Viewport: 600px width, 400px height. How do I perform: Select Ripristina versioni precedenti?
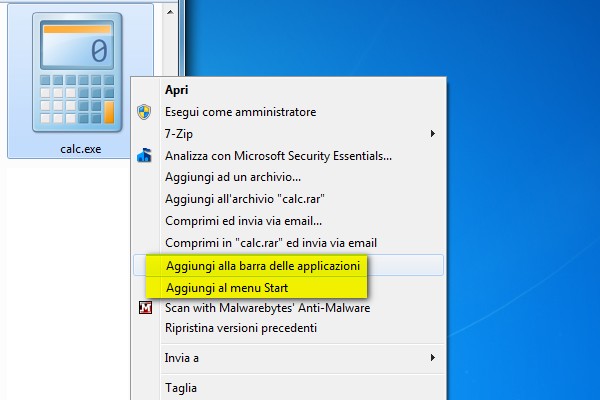click(x=241, y=328)
